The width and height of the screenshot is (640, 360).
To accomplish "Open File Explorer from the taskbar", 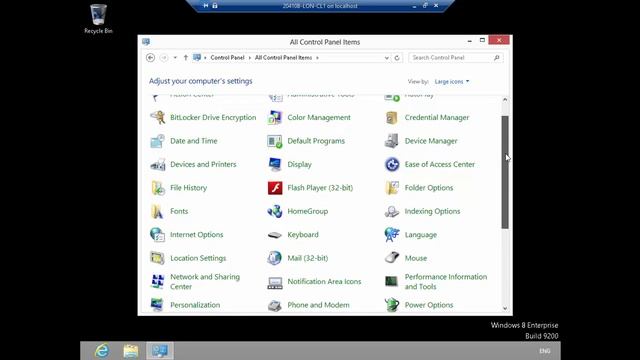I will click(131, 351).
